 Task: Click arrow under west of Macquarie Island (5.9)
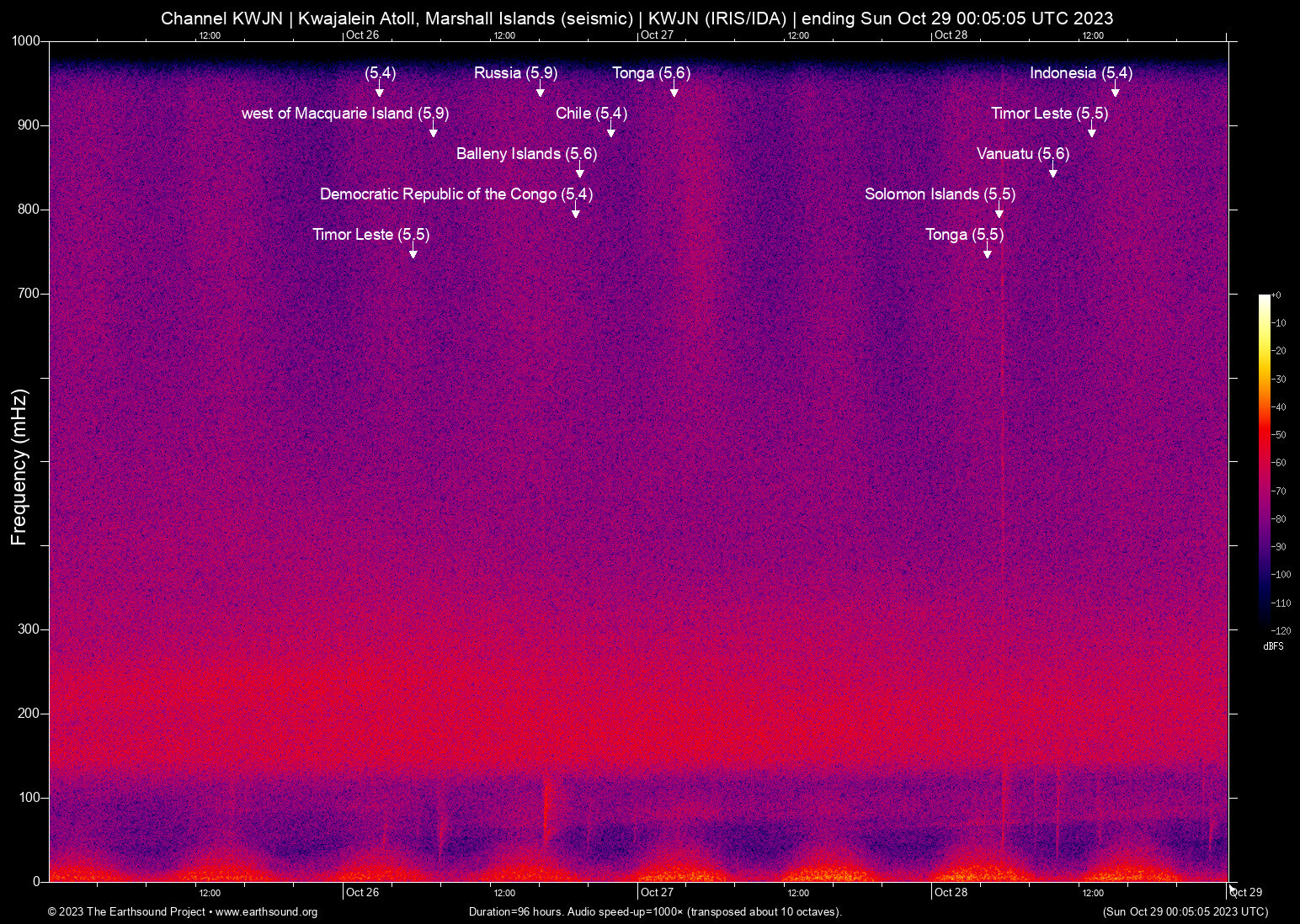[434, 131]
